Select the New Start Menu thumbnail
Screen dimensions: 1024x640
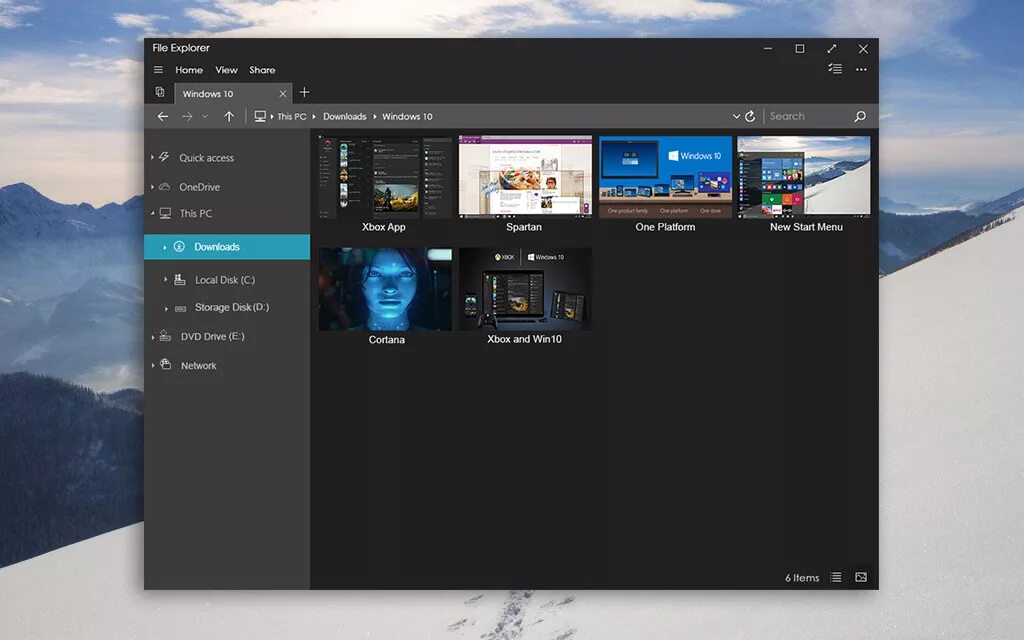point(804,177)
